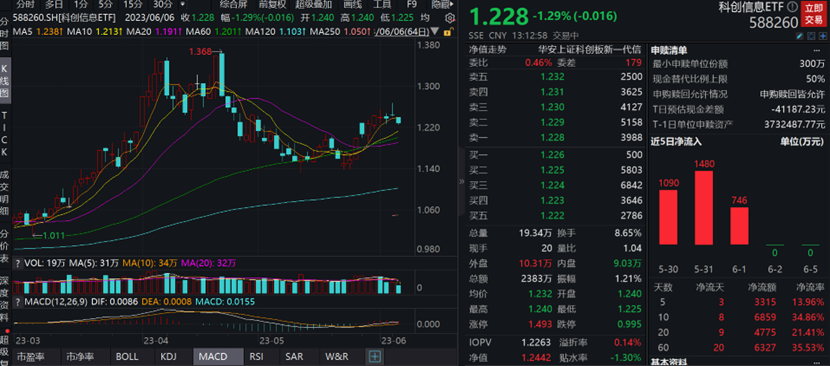Open the chart settings gear icon
This screenshot has width=830, height=366.
point(450,17)
